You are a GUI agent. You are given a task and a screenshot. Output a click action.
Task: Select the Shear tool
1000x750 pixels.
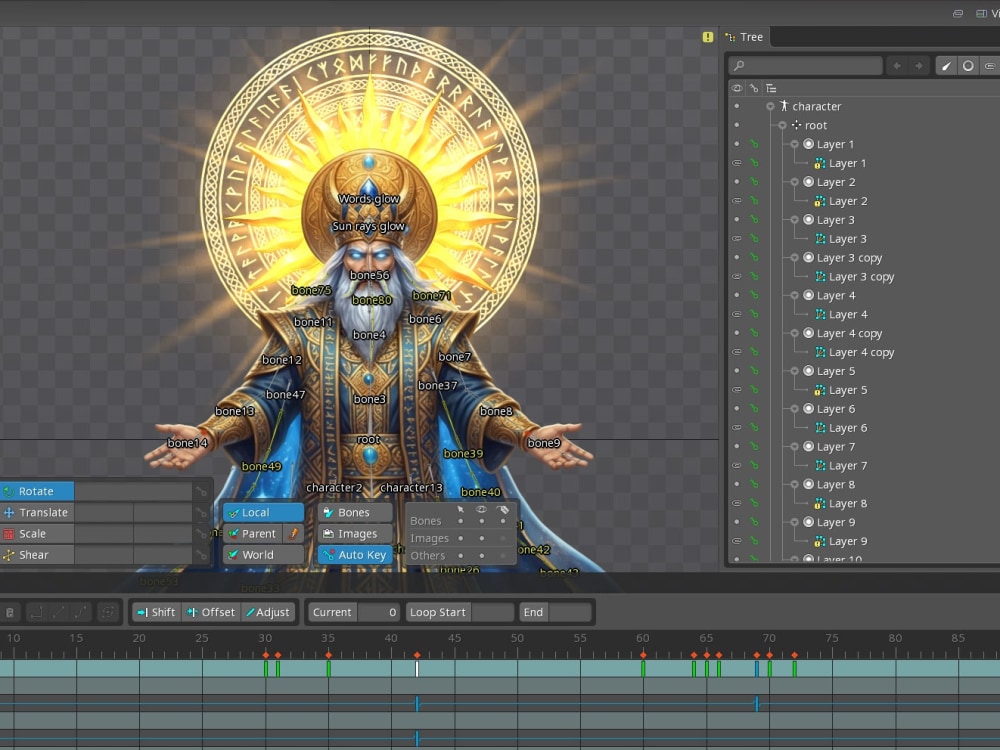click(x=36, y=555)
